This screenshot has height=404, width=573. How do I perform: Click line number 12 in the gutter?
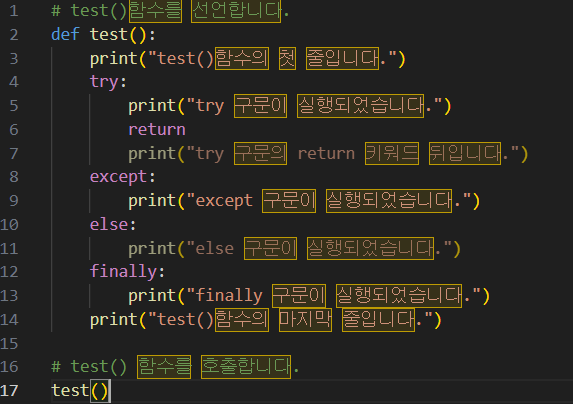(x=10, y=272)
